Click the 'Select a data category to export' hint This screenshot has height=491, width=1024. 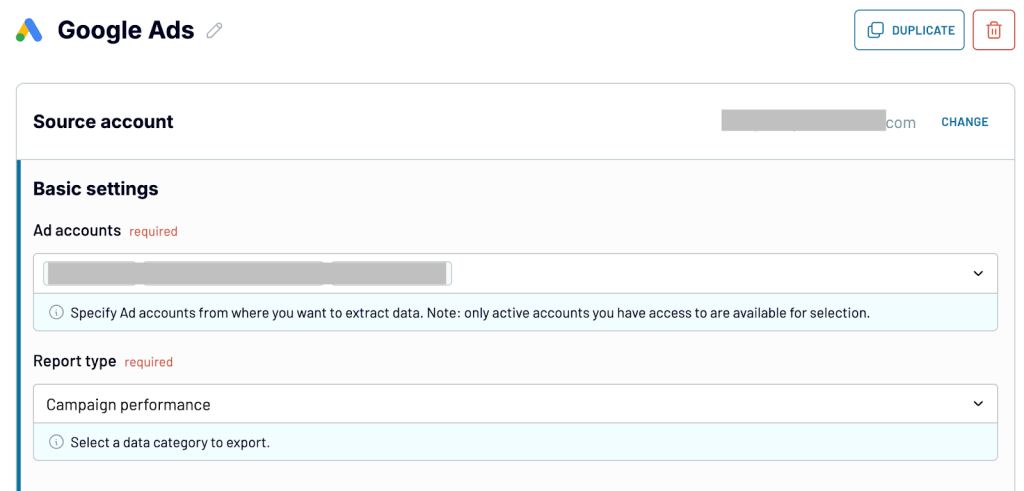(170, 443)
